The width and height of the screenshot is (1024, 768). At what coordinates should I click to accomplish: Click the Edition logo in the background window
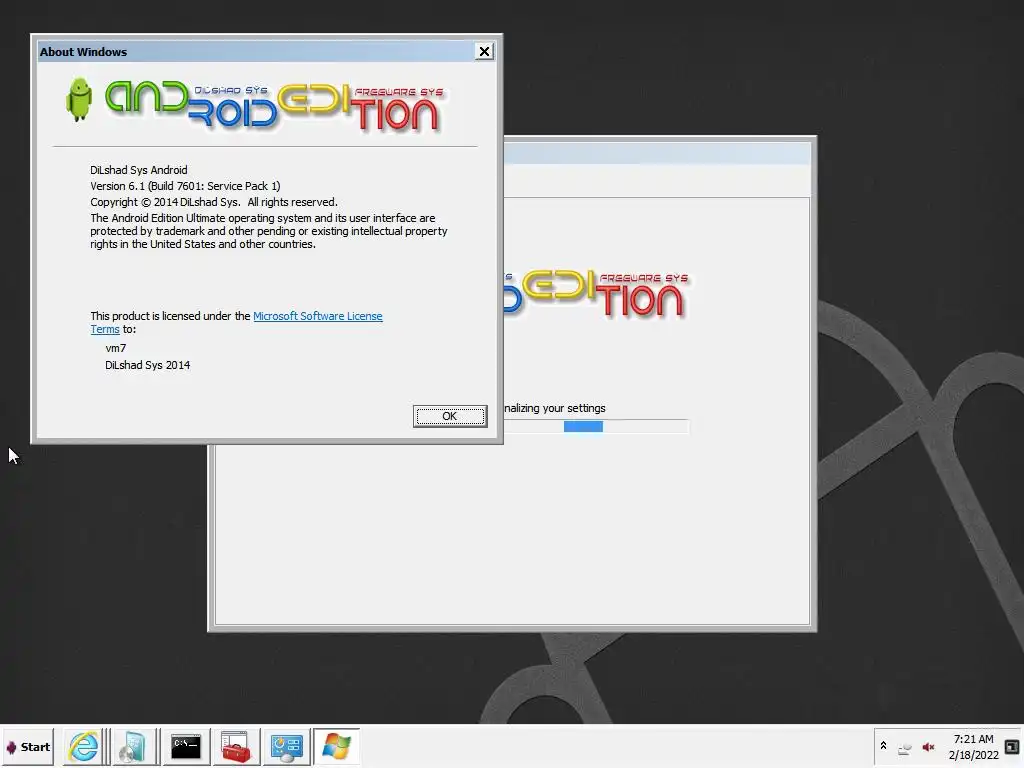point(596,296)
